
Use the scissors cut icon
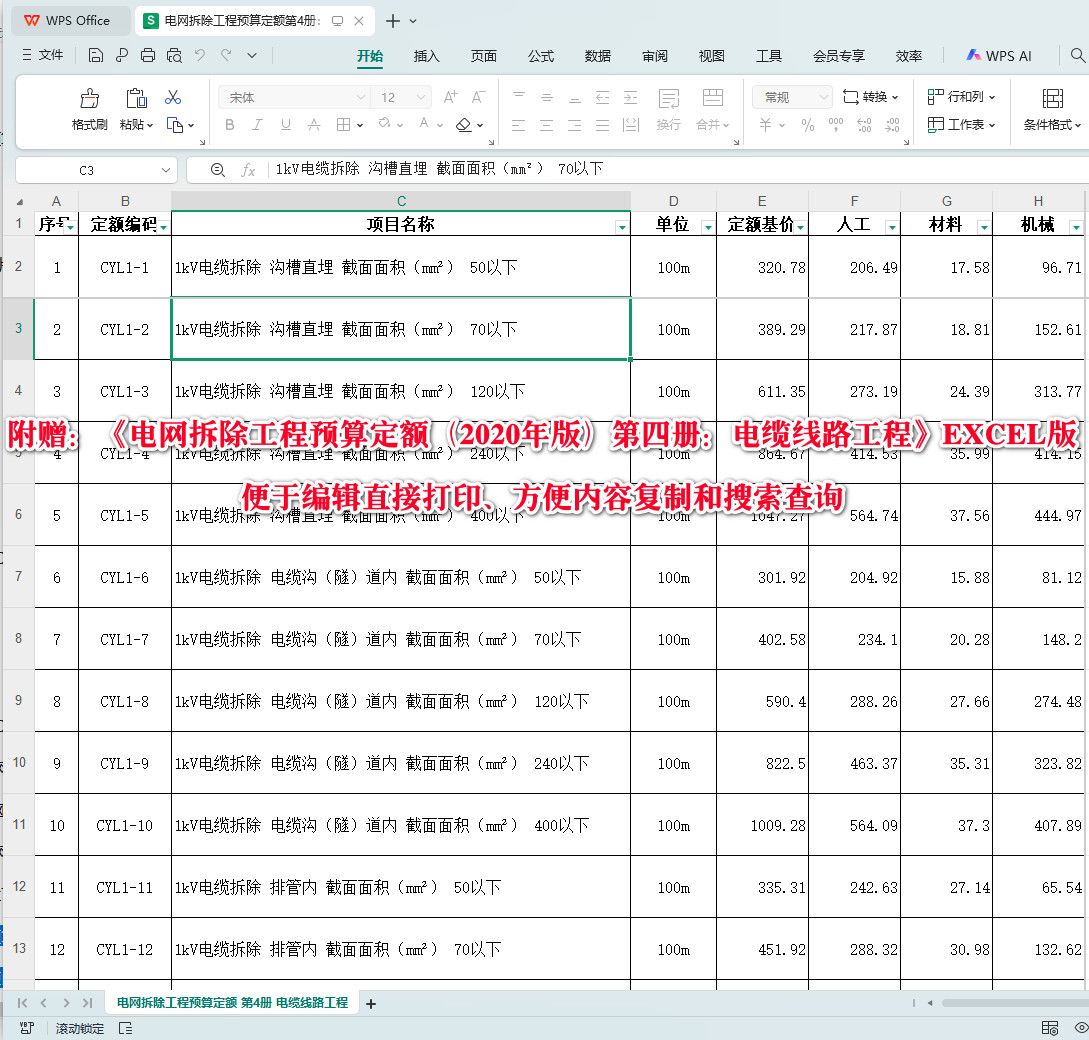(x=172, y=96)
